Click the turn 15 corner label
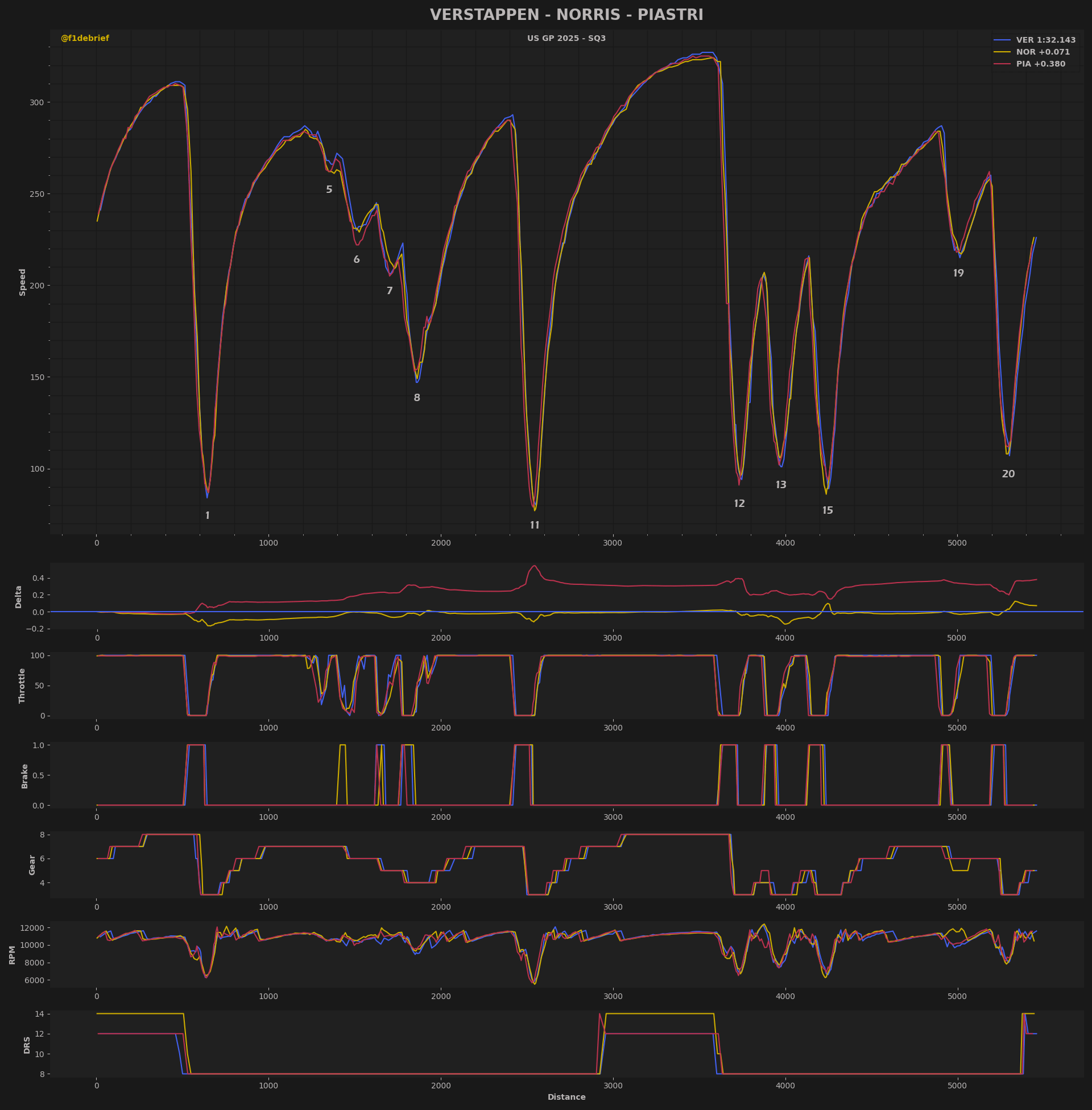This screenshot has height=1110, width=1092. 828,510
